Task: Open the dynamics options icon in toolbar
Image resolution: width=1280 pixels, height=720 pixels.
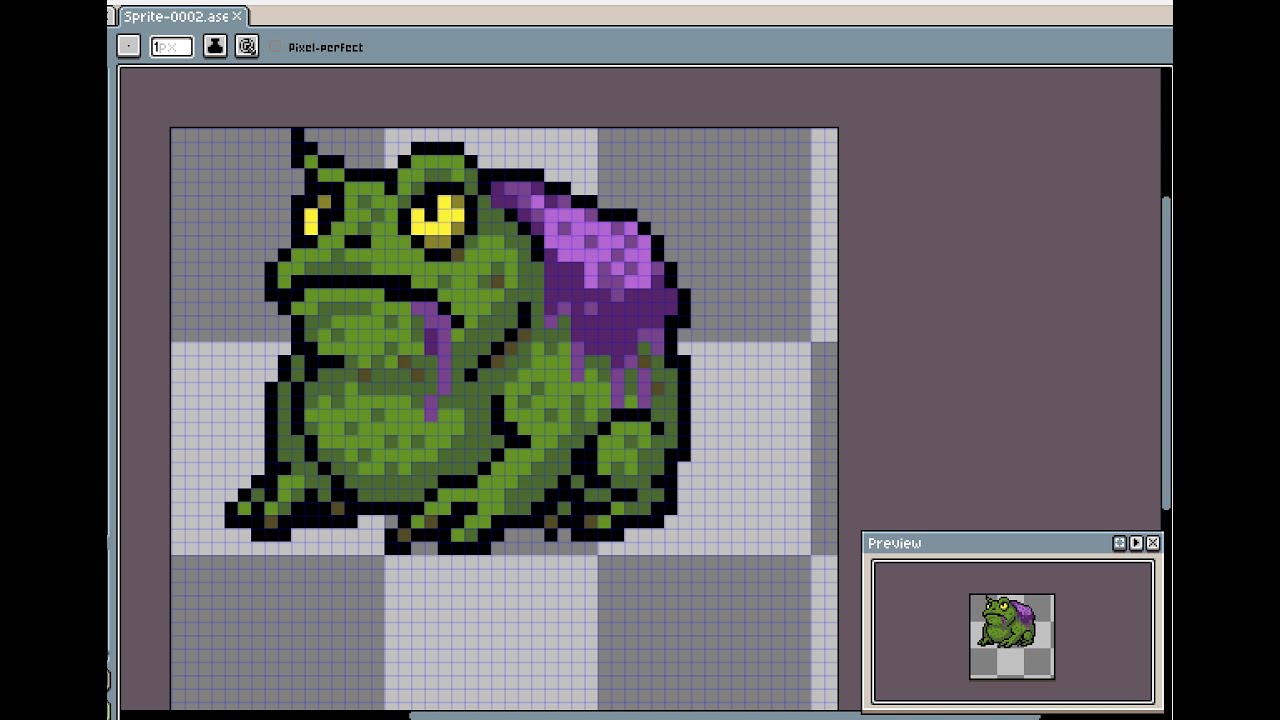Action: (247, 46)
